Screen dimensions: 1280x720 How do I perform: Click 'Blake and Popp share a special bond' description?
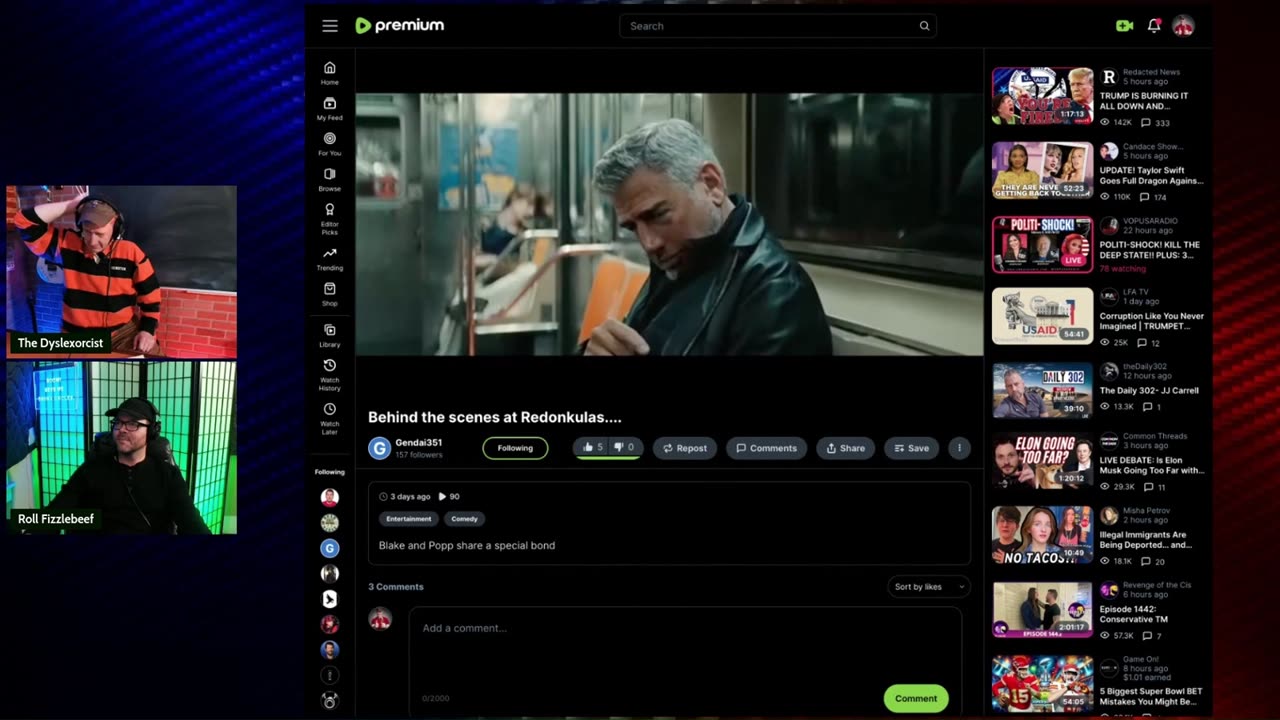tap(467, 545)
